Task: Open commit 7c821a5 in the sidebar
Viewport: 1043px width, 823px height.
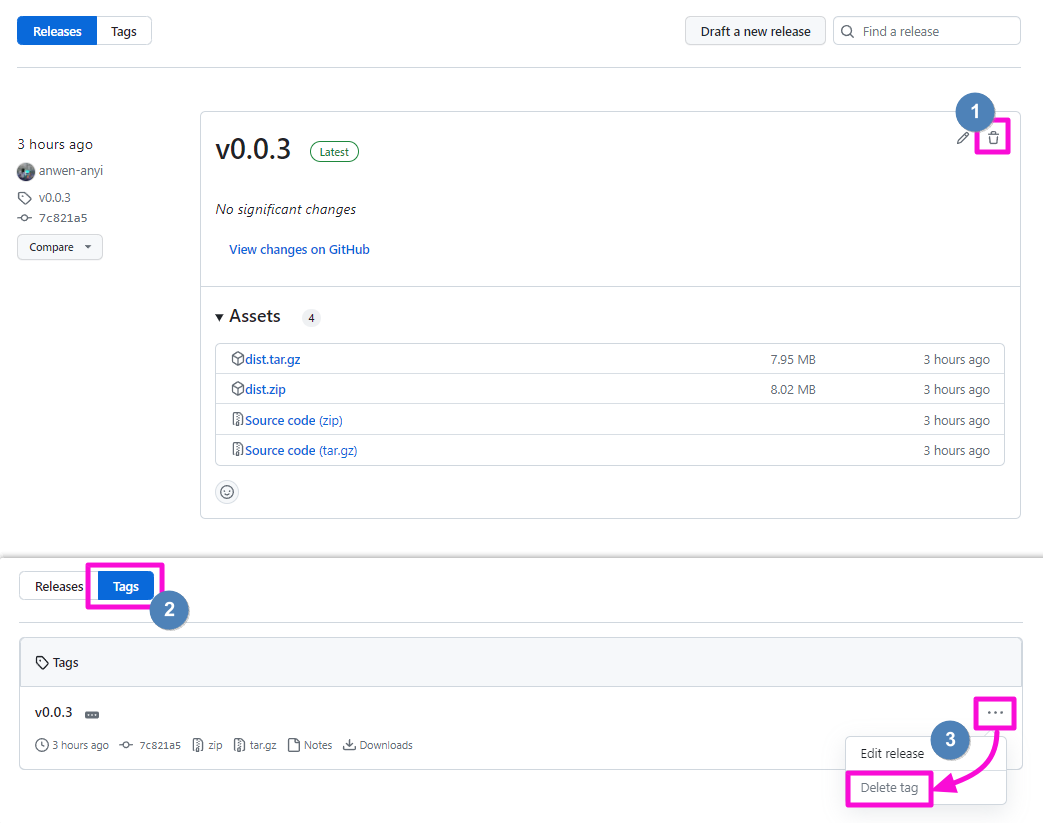Action: click(x=62, y=218)
